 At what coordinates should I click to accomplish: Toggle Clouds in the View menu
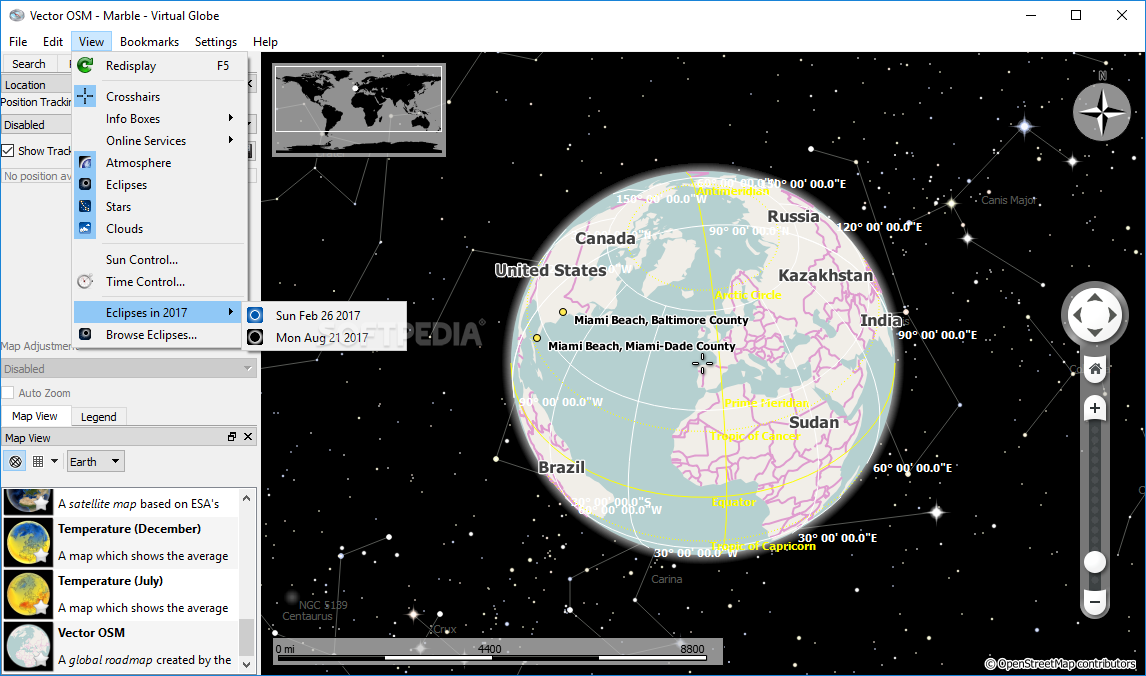[159, 228]
